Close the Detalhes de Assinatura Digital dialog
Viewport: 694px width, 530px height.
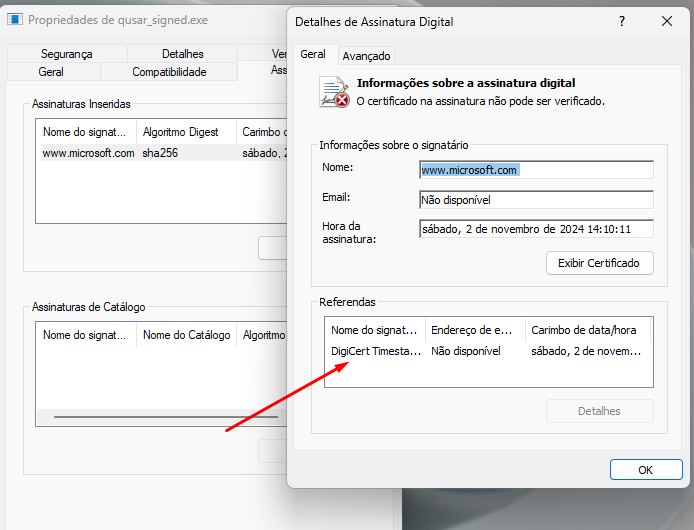click(667, 21)
